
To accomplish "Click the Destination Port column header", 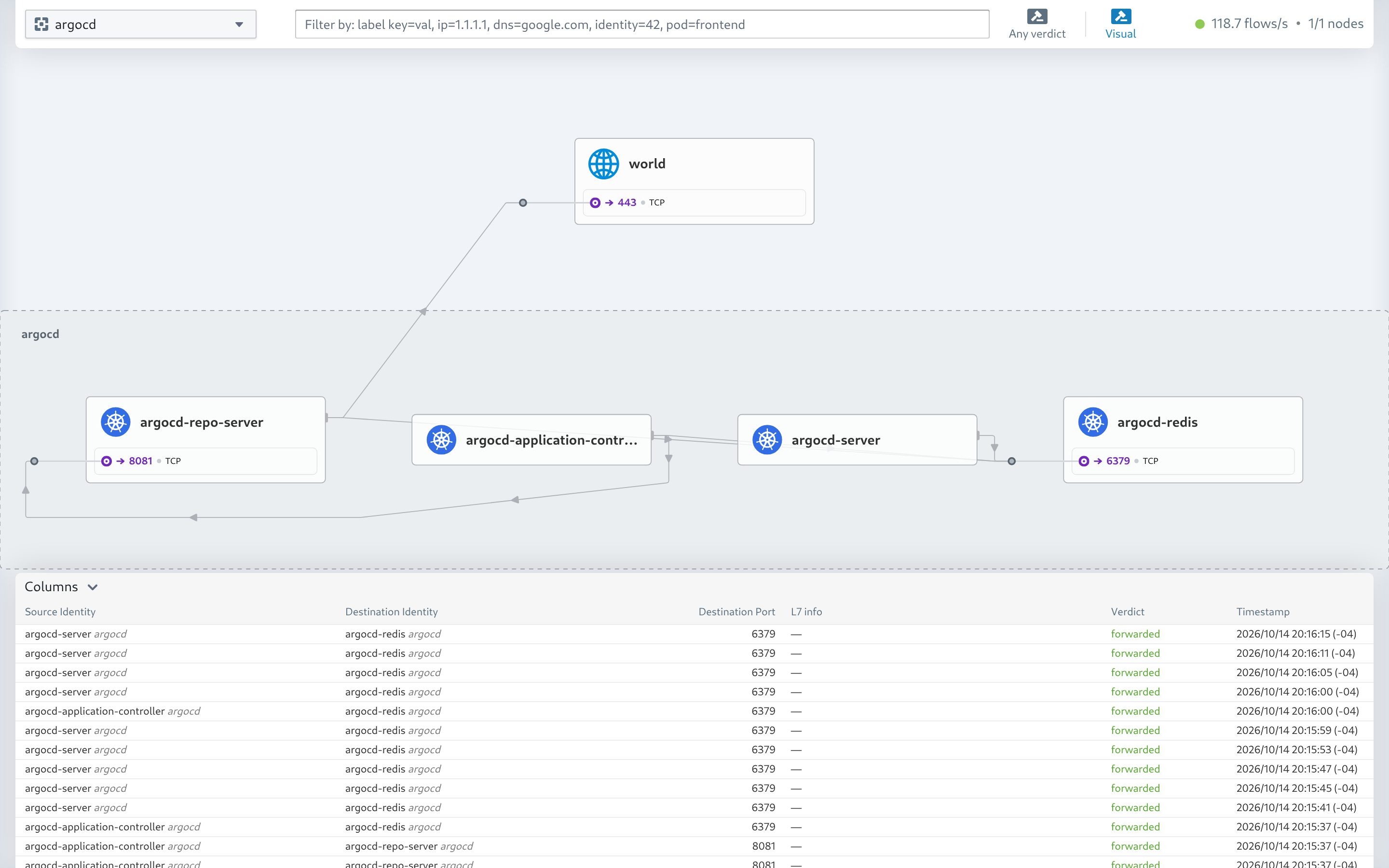I will pyautogui.click(x=736, y=612).
